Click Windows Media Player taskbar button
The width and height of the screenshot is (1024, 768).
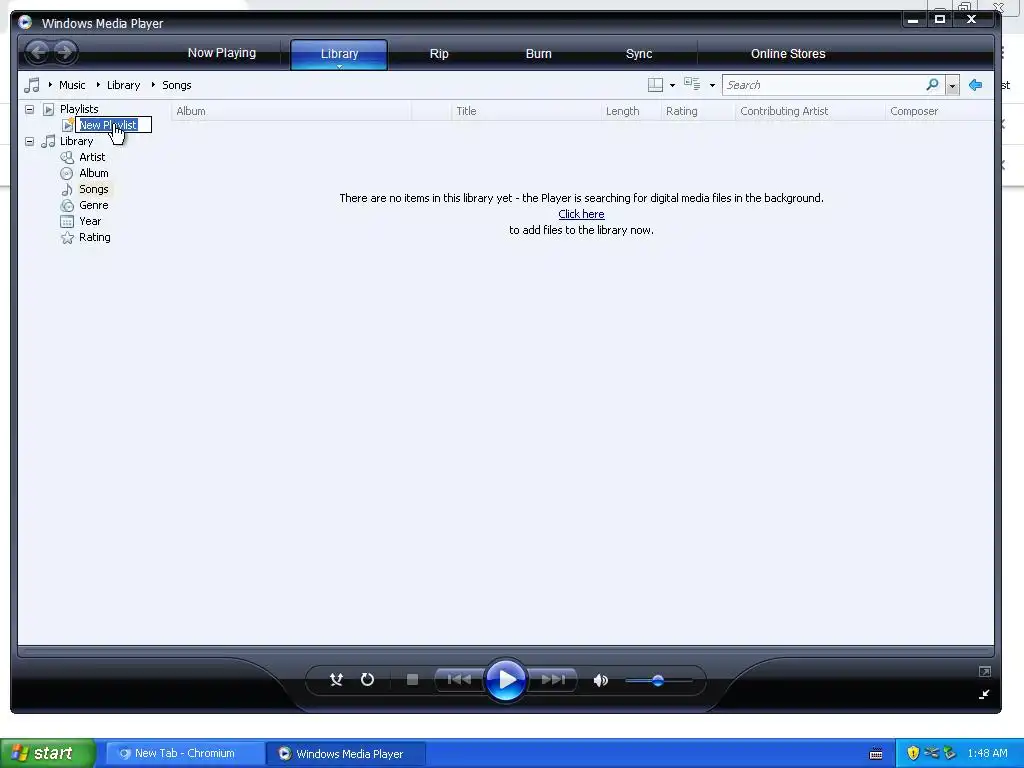(345, 754)
